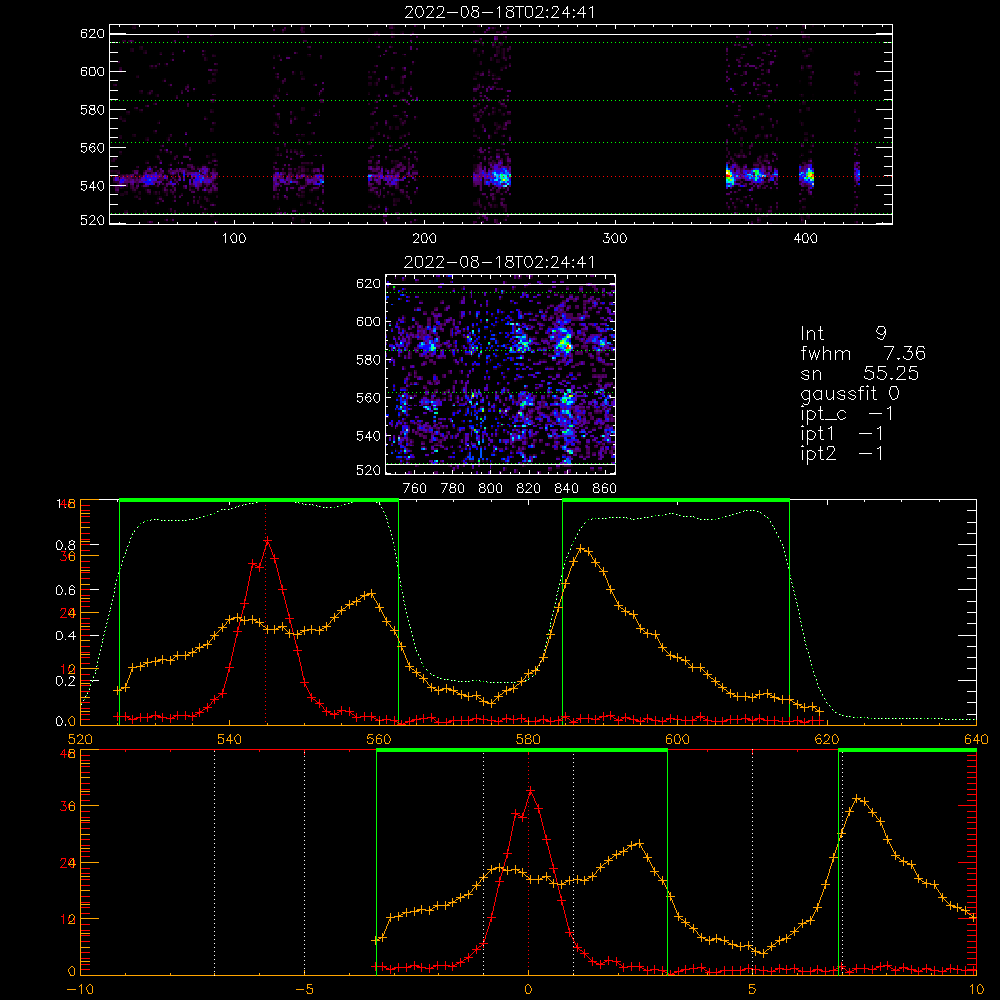Click the red curve peak at 0 in bottom plot

531,791
